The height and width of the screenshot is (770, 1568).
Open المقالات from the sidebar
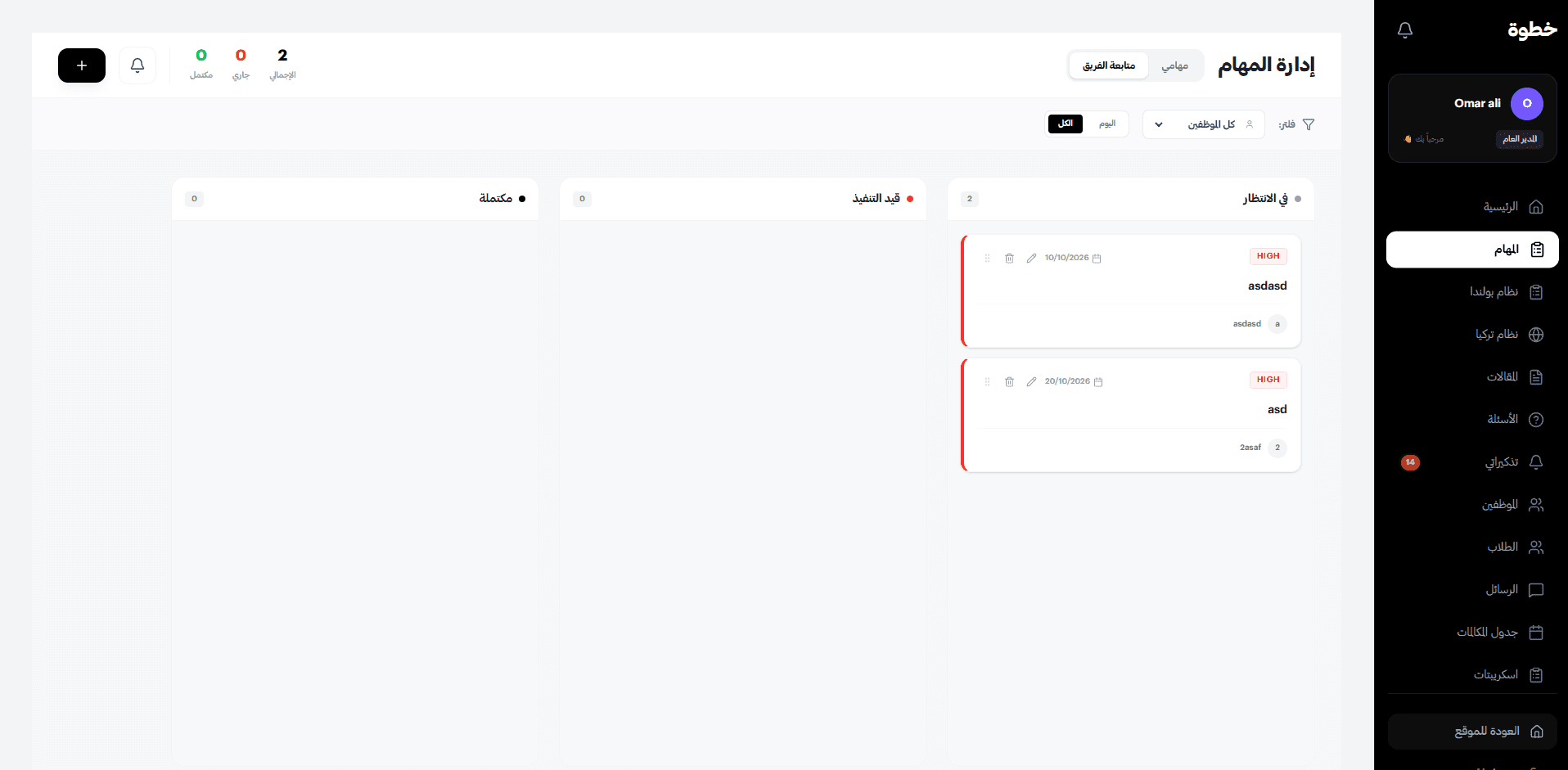[1504, 376]
